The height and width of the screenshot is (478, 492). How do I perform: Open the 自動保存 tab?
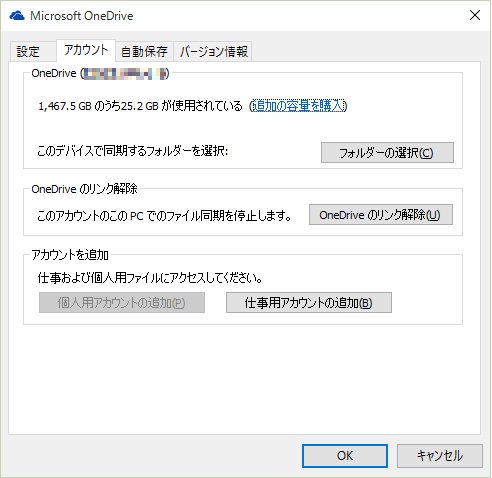(144, 52)
